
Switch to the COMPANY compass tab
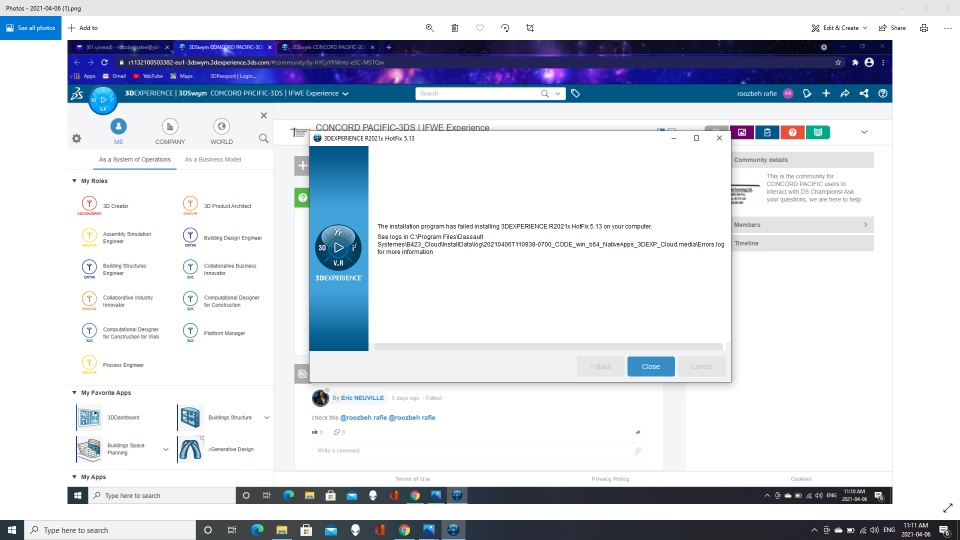coord(170,132)
